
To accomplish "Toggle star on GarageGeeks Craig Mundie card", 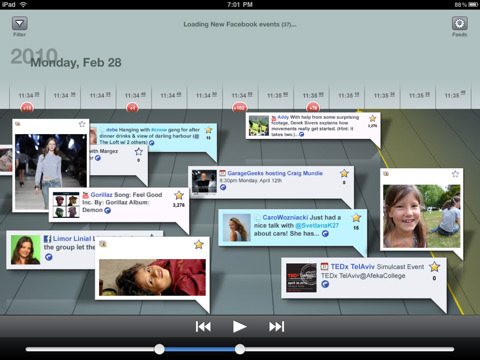I will pyautogui.click(x=344, y=173).
